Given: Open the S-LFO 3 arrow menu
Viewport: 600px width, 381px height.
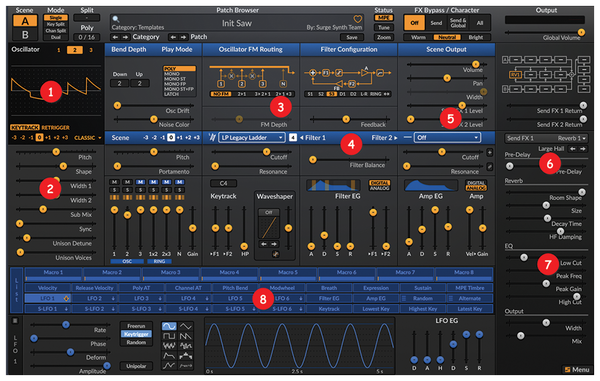Looking at the screenshot, I should point(160,309).
